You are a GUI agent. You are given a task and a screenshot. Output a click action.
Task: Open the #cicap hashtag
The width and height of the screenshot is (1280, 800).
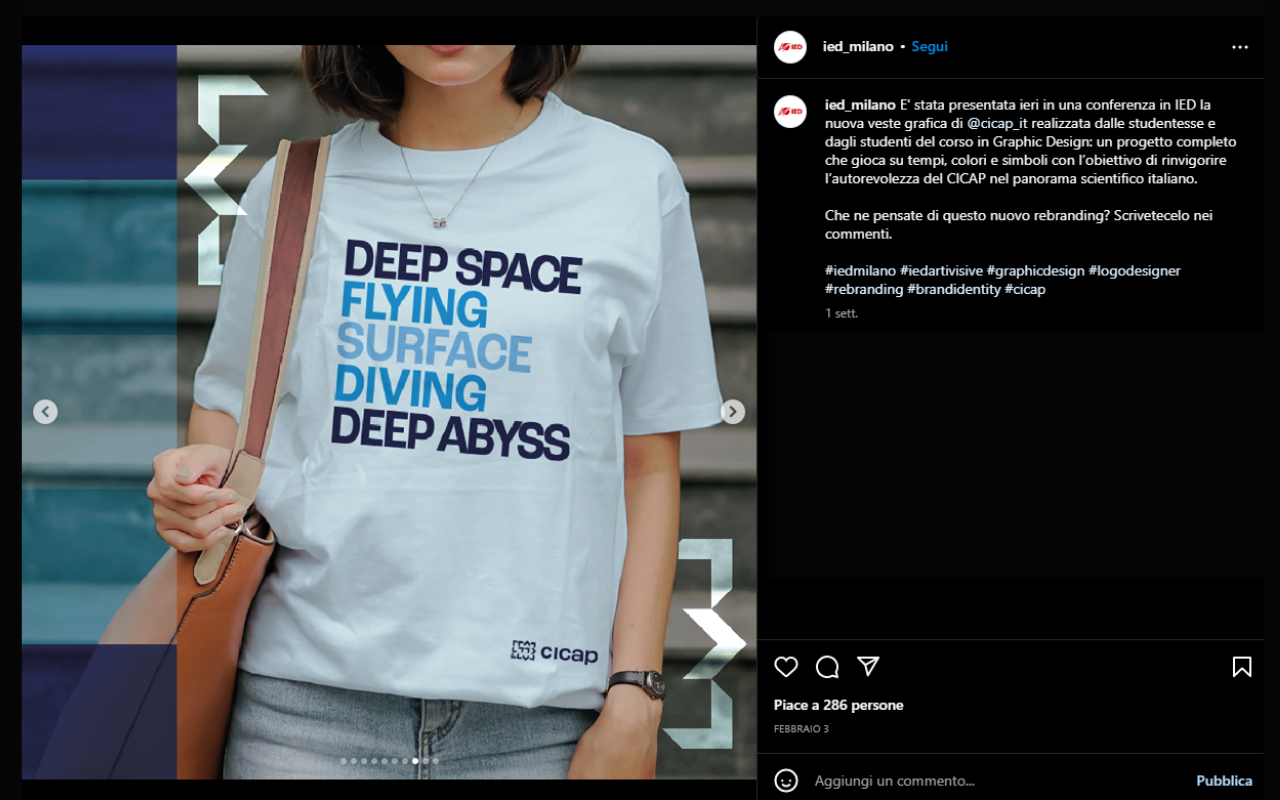pos(1025,289)
